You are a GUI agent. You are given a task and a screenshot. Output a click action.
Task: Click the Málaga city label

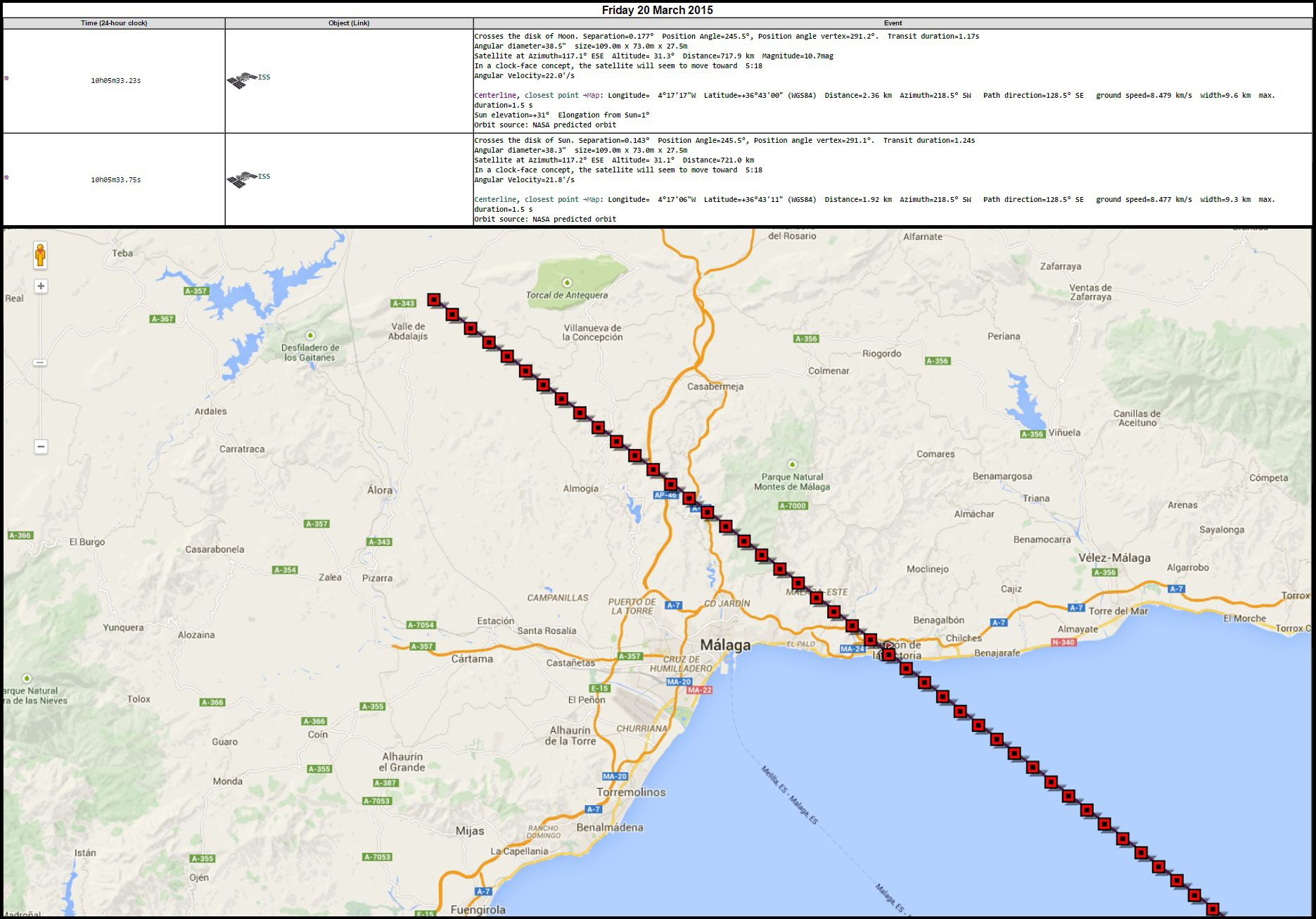(x=725, y=645)
